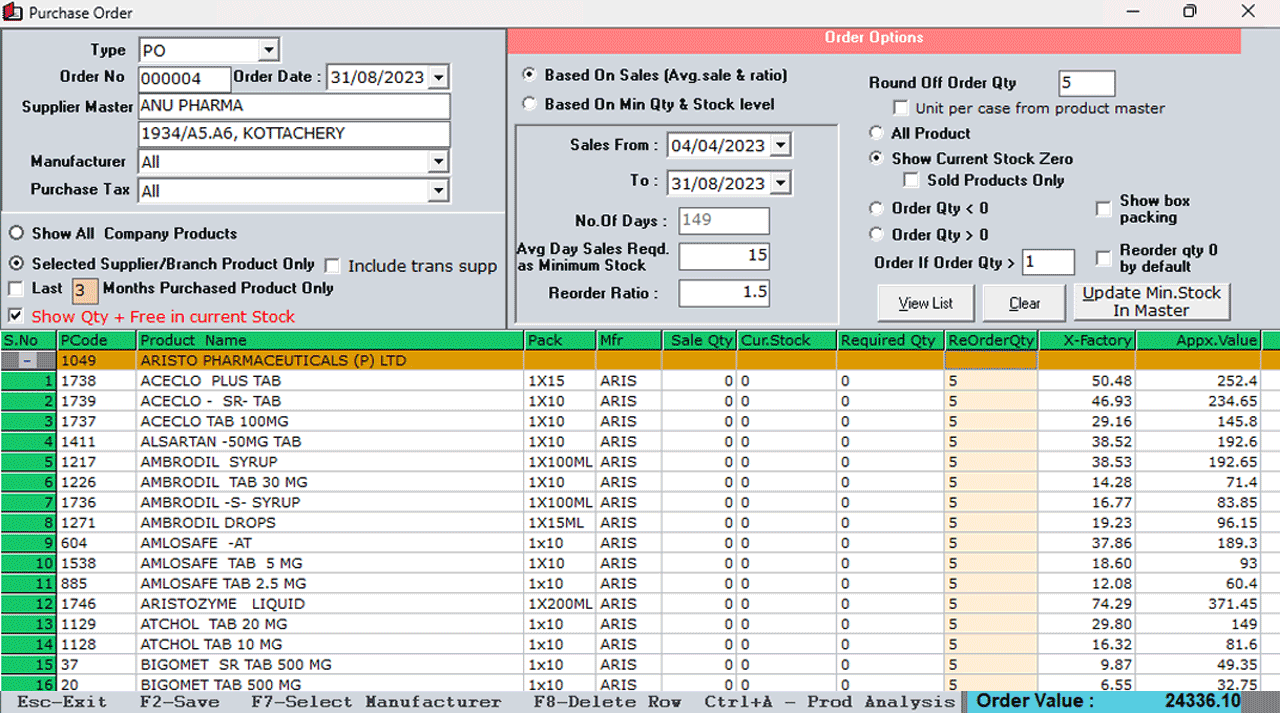Enable Reorder qty 0 by default

coord(1104,258)
